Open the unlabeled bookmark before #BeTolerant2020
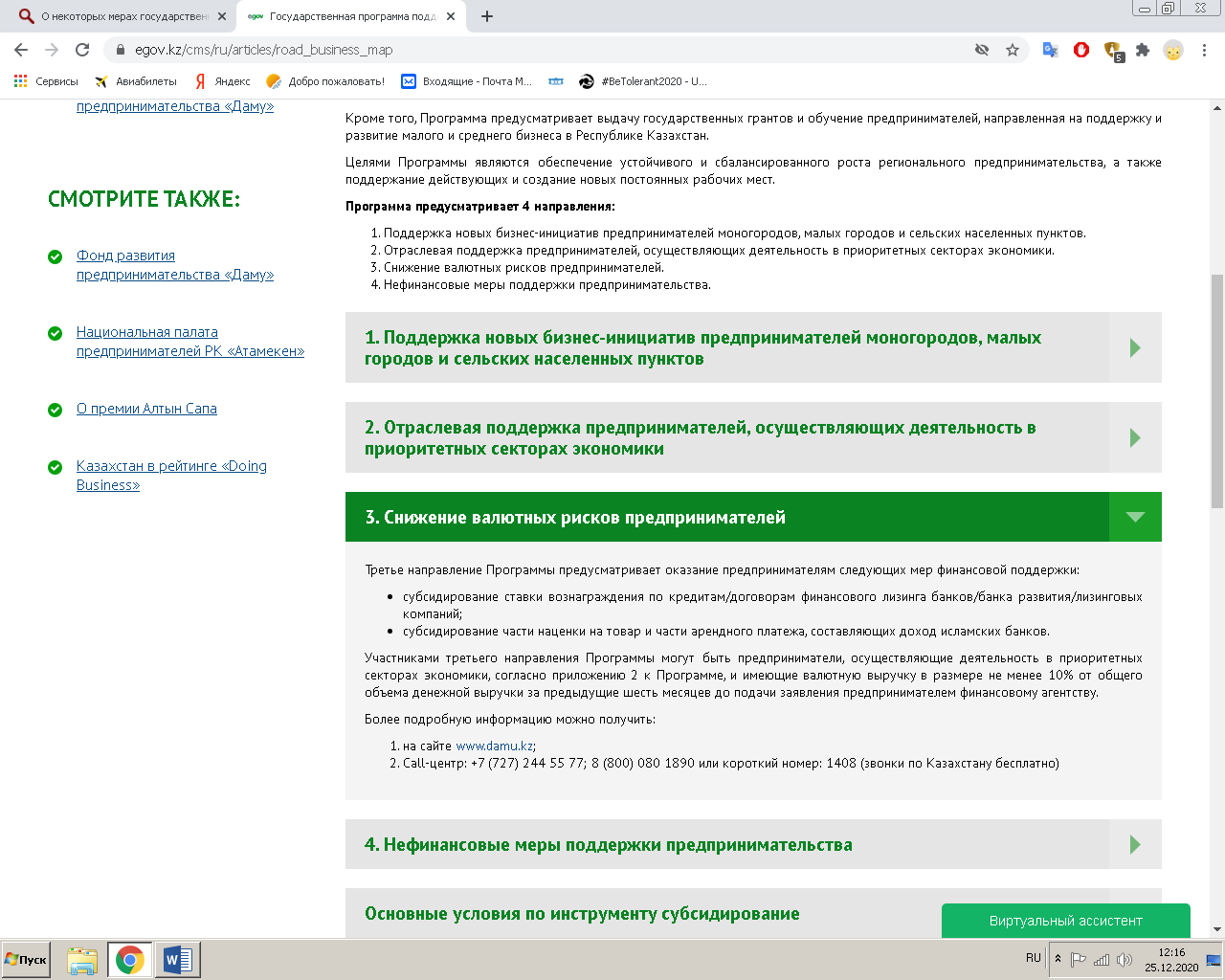 pos(556,81)
